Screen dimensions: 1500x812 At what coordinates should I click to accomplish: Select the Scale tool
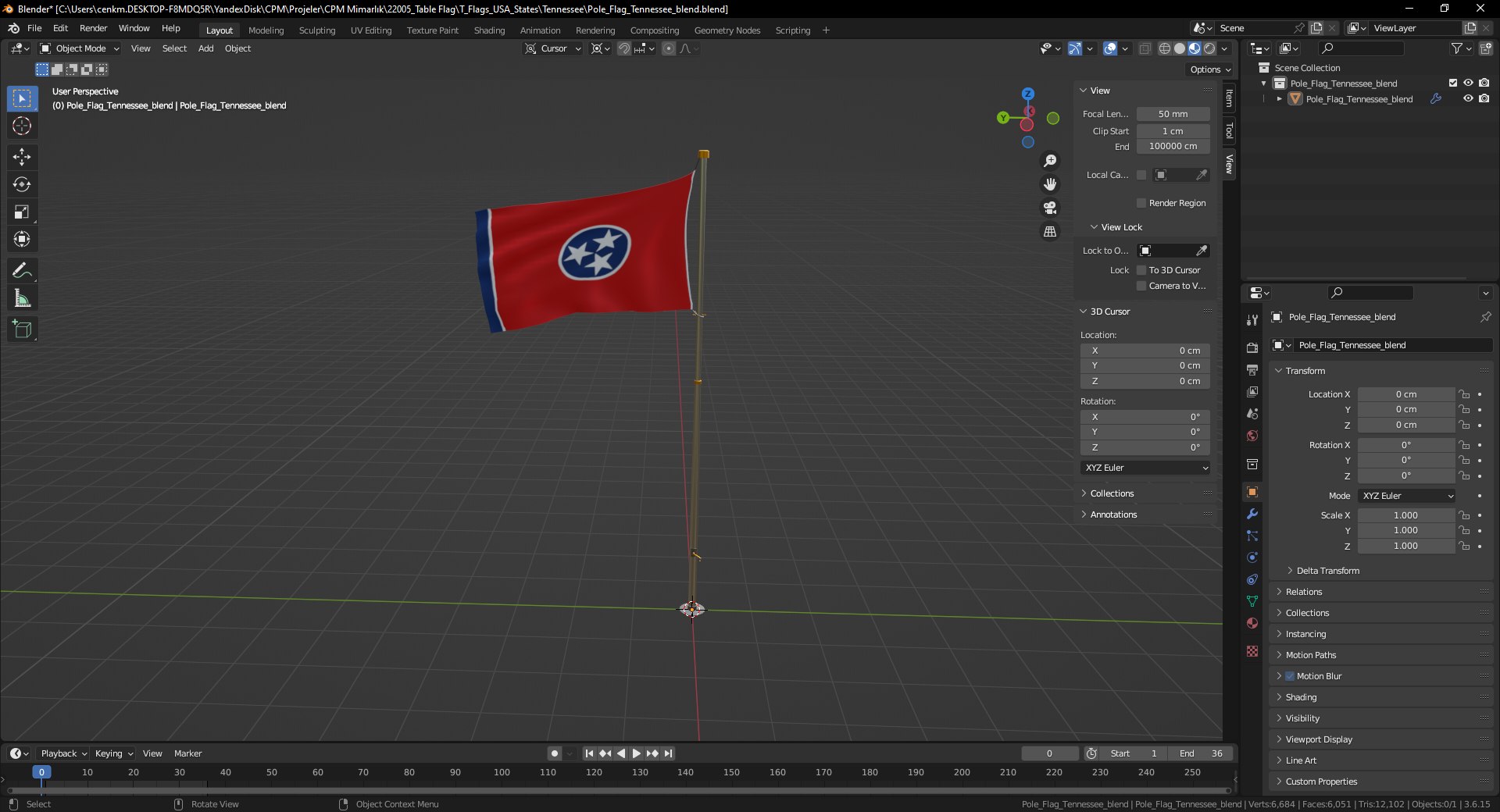coord(22,212)
